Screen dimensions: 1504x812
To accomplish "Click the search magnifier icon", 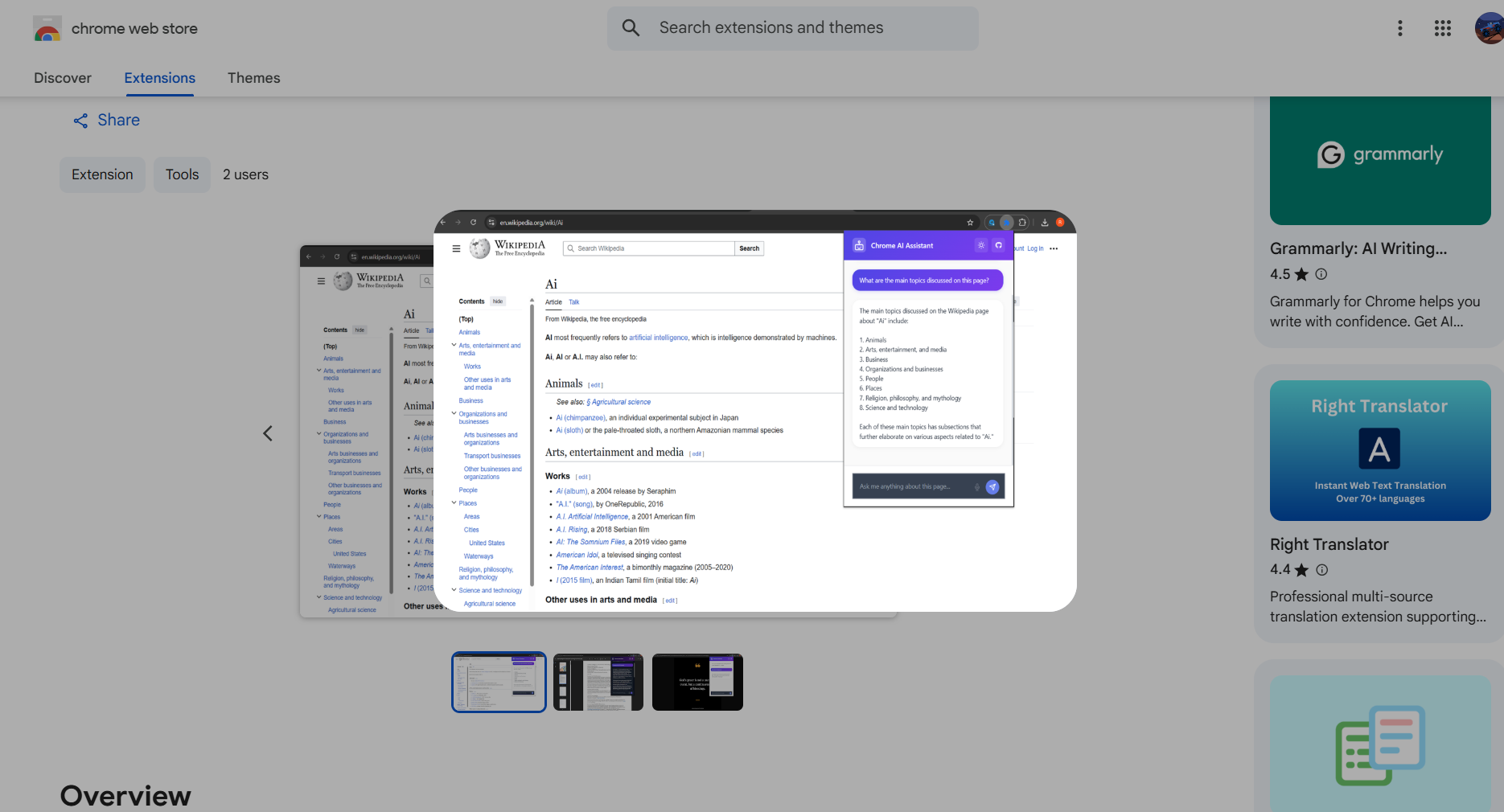I will click(x=631, y=28).
